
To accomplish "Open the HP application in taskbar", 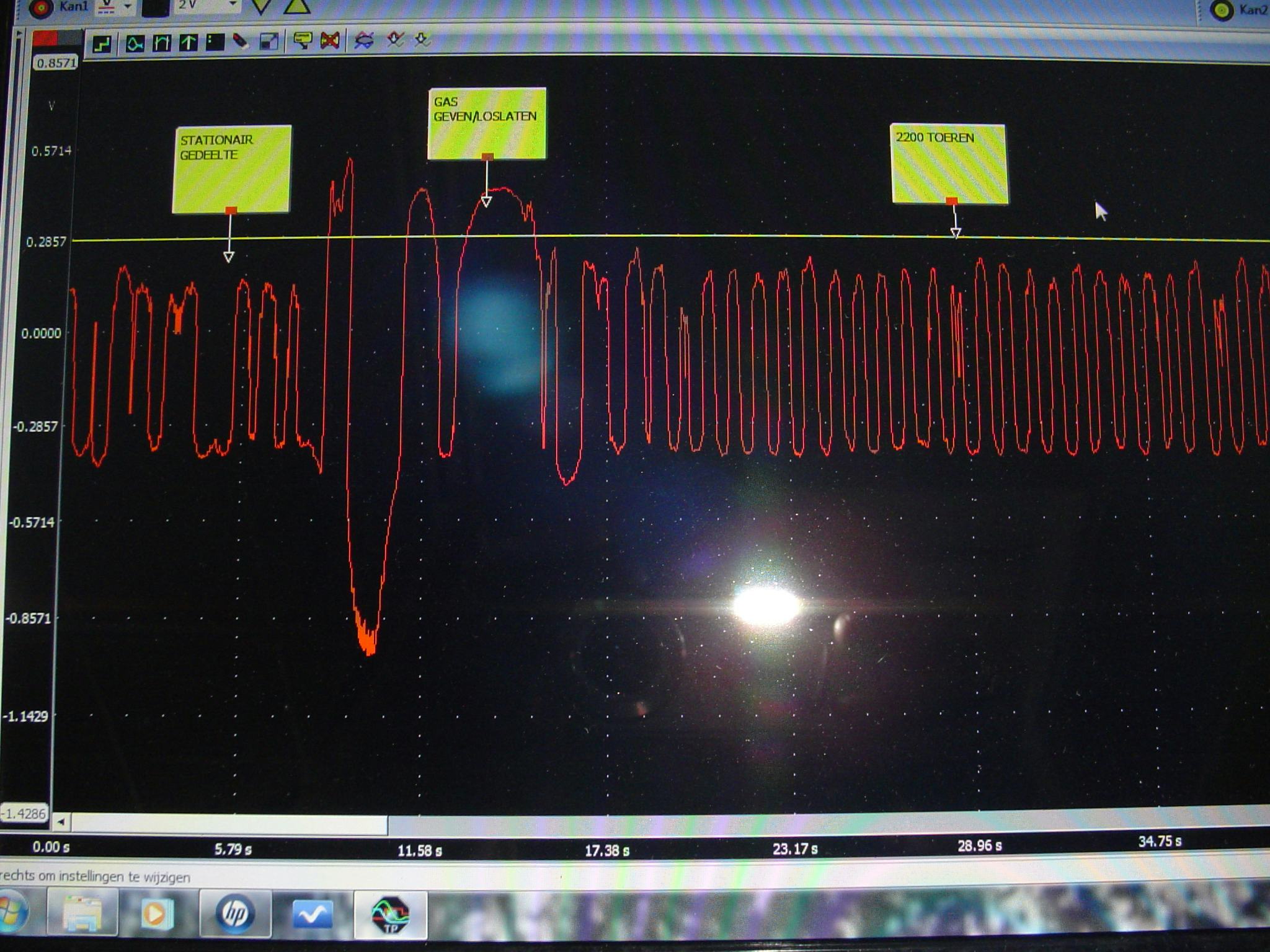I will (235, 914).
